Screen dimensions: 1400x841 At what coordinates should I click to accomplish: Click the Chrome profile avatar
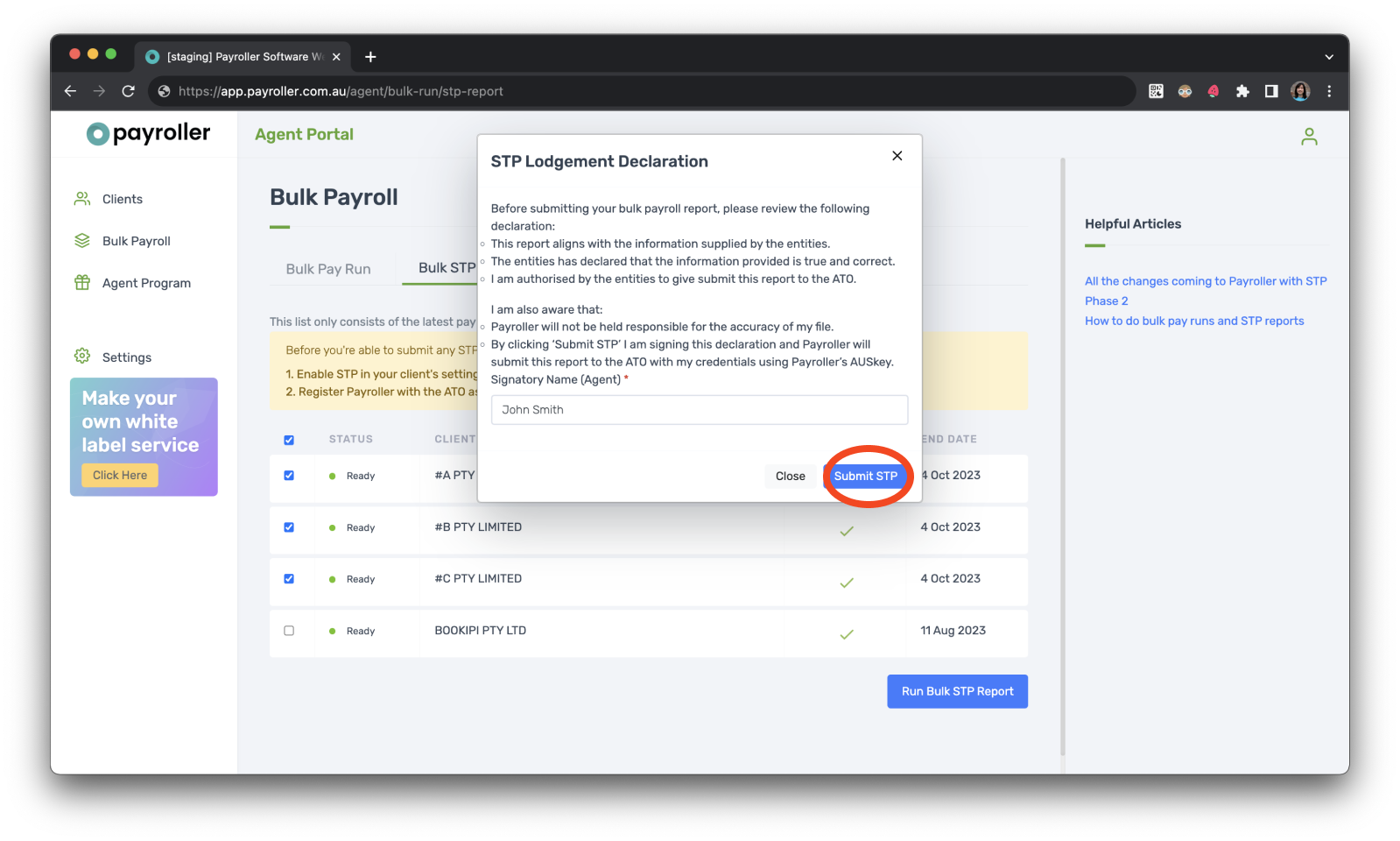click(1300, 91)
